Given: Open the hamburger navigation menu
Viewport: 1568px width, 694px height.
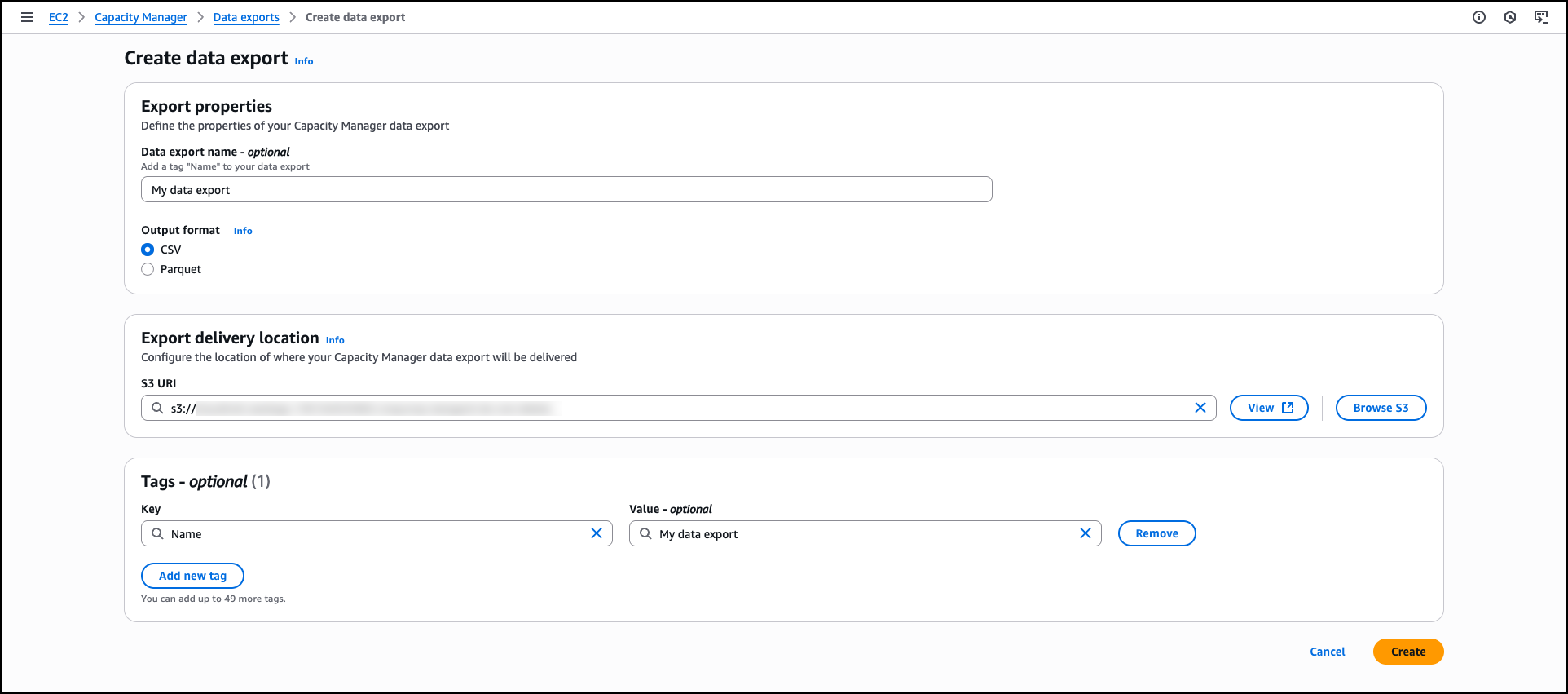Looking at the screenshot, I should [x=27, y=17].
